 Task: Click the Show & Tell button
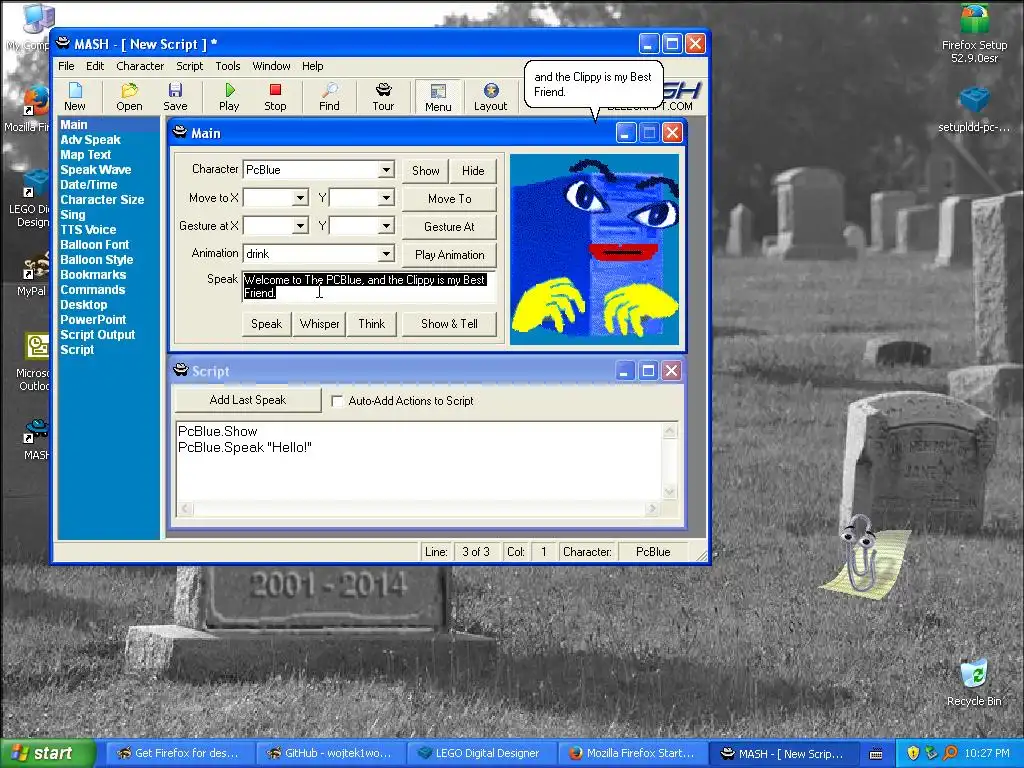click(449, 324)
